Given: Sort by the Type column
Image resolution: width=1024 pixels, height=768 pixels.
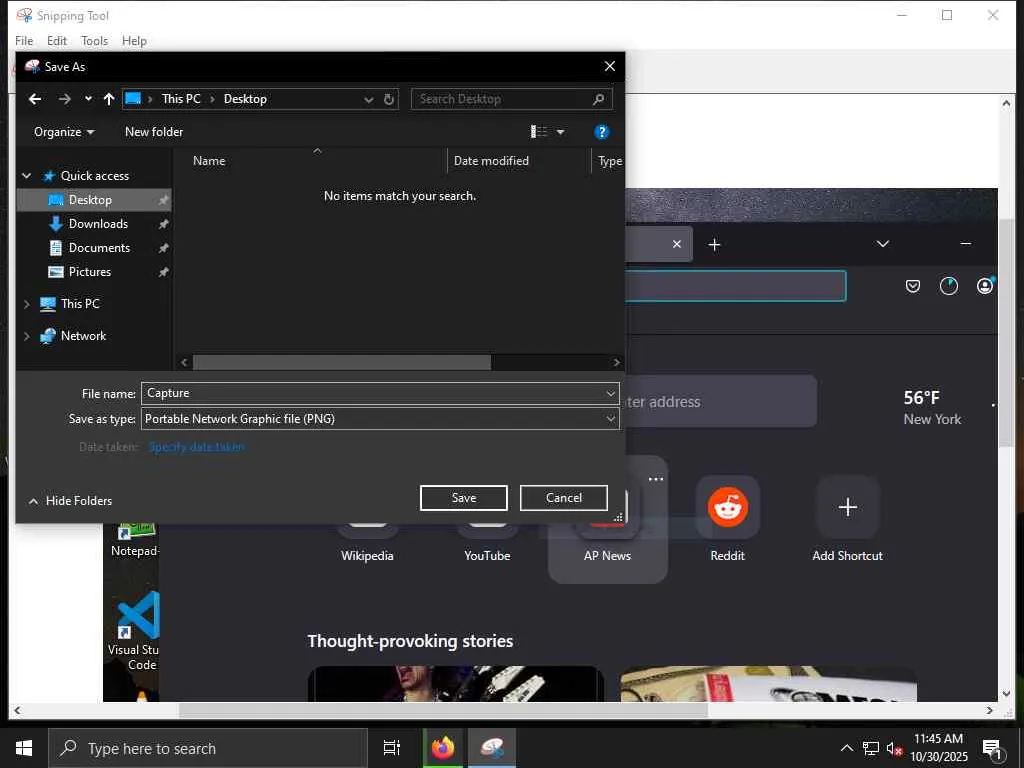Looking at the screenshot, I should pyautogui.click(x=609, y=161).
